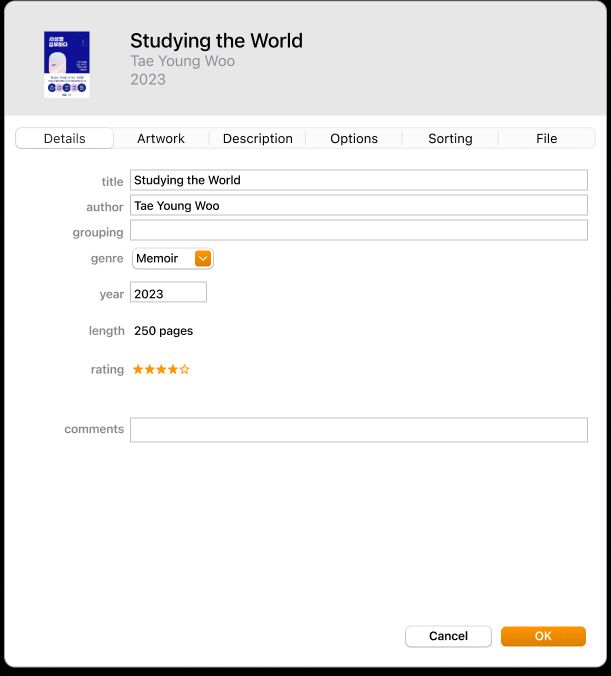Select the Memoir genre combo box
The height and width of the screenshot is (676, 611).
[173, 259]
